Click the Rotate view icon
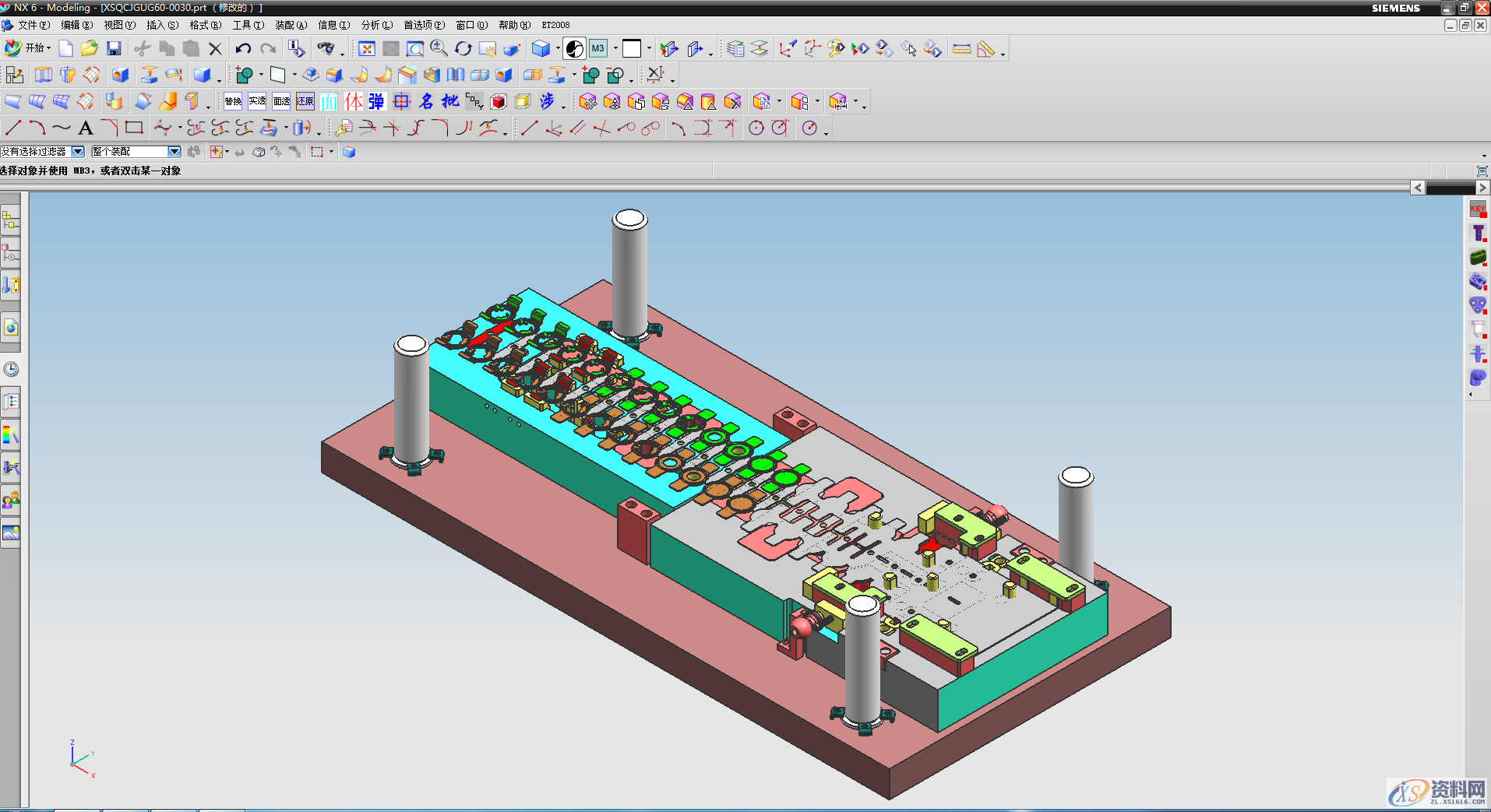Screen dimensions: 1491x812 click(463, 49)
